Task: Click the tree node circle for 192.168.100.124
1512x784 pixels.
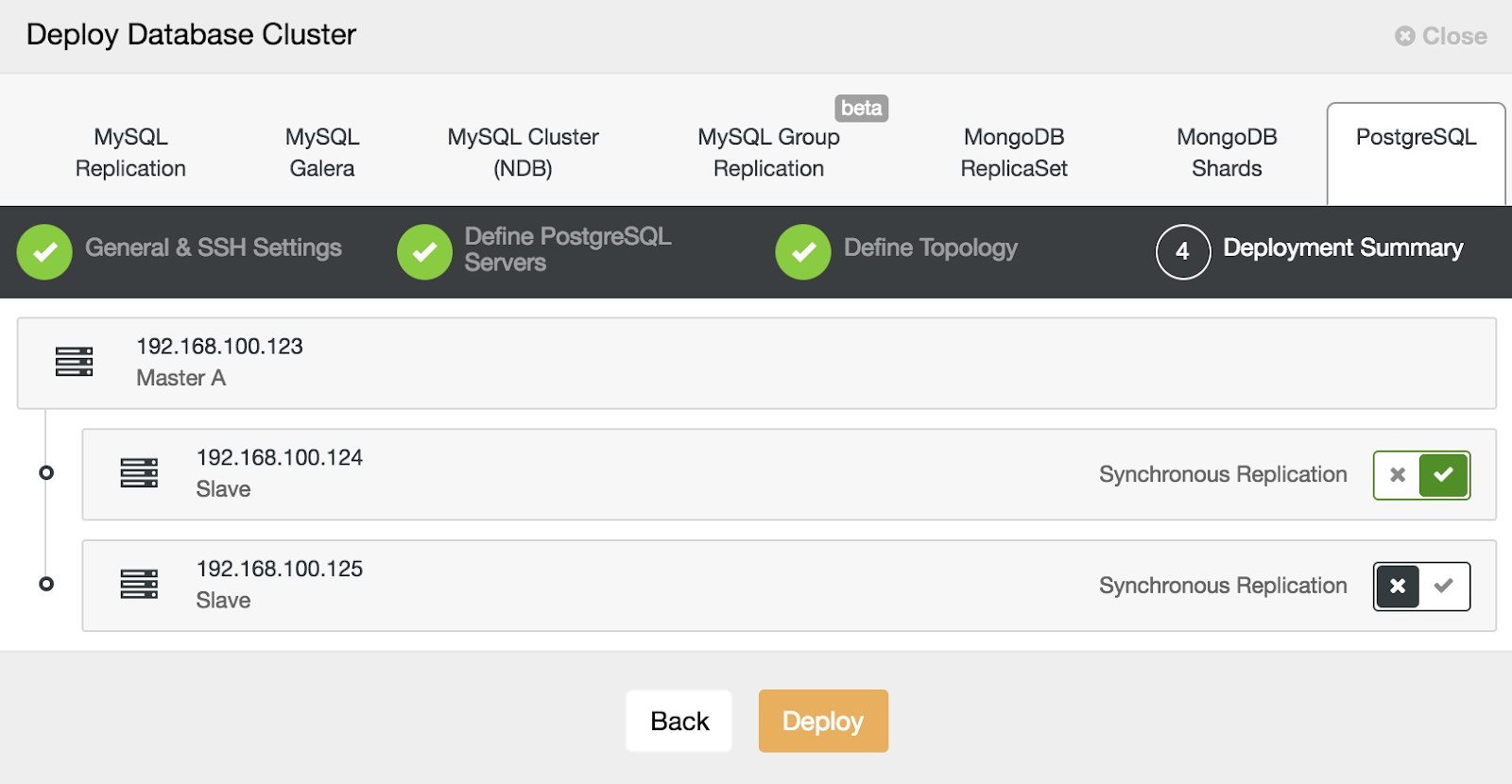Action: (x=46, y=472)
